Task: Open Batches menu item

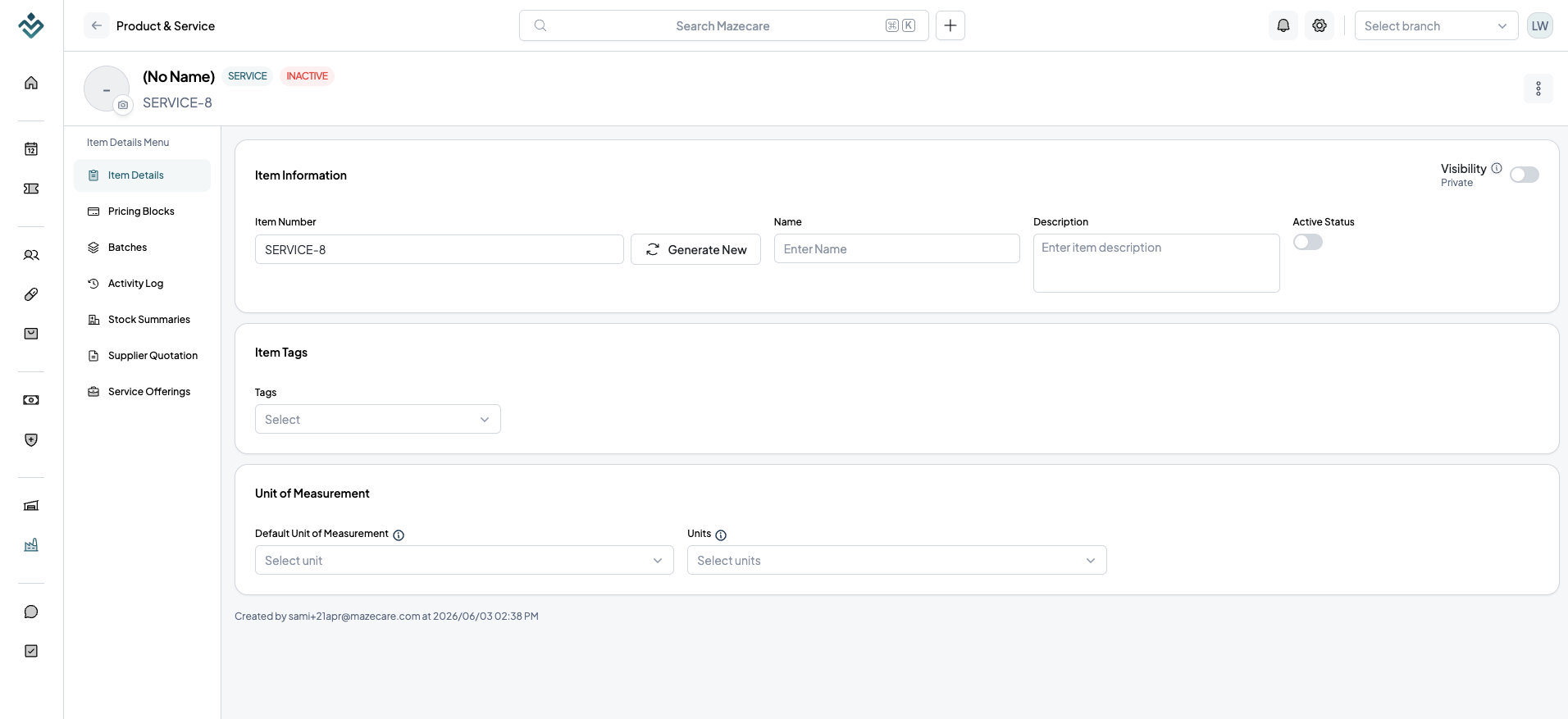Action: click(142, 248)
